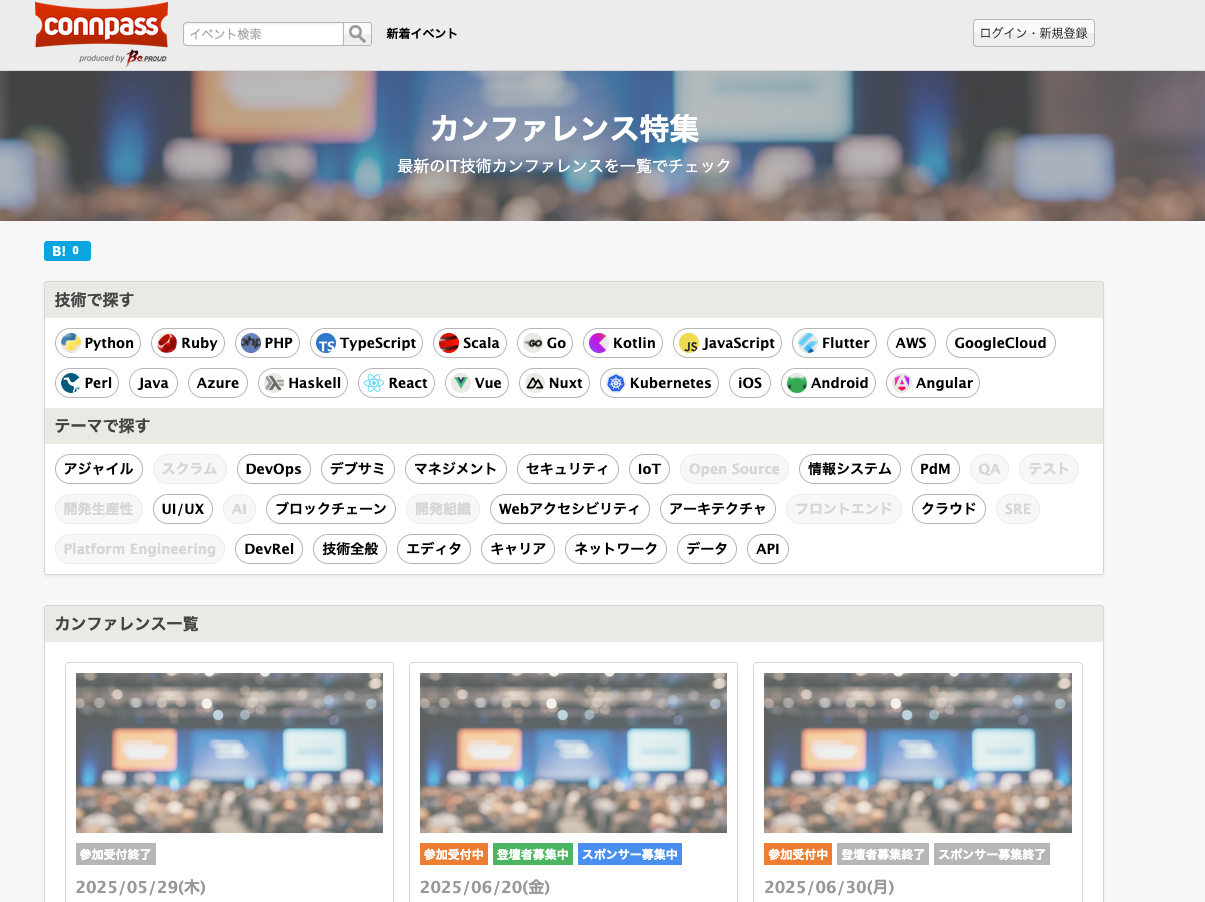Click the Hatena bookmark counter
Viewport: 1205px width, 902px height.
tap(67, 251)
